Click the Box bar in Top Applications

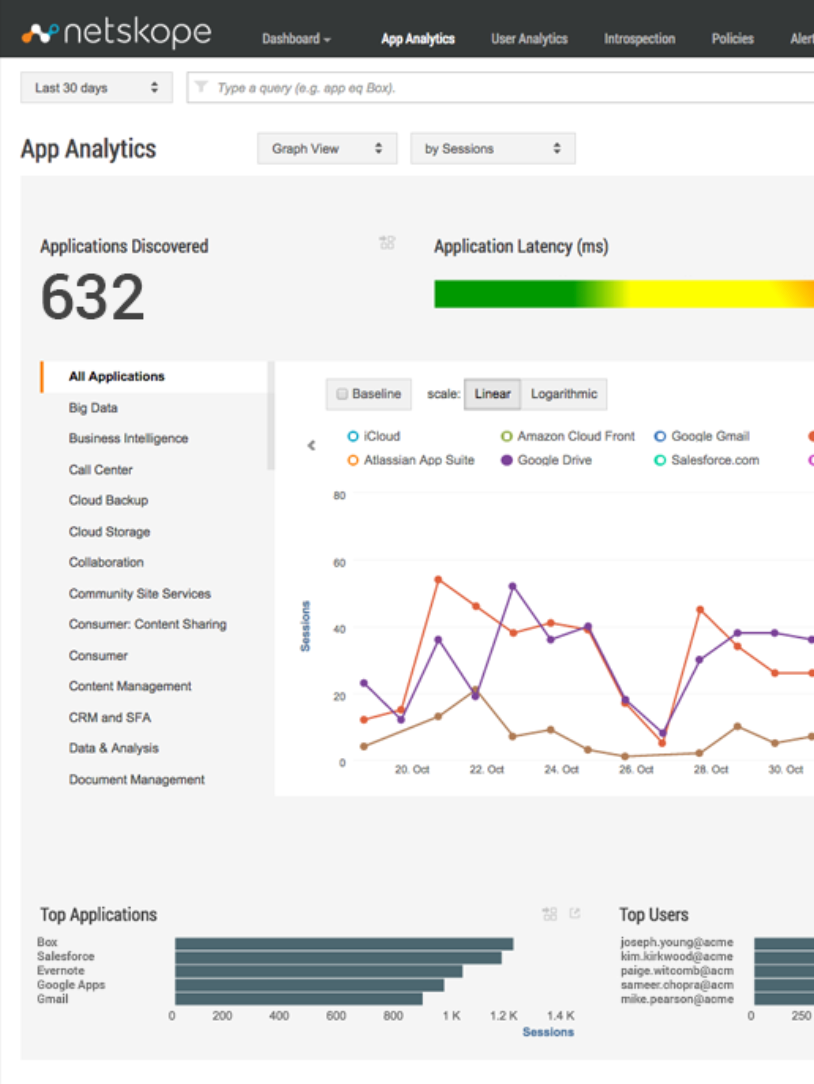(344, 944)
